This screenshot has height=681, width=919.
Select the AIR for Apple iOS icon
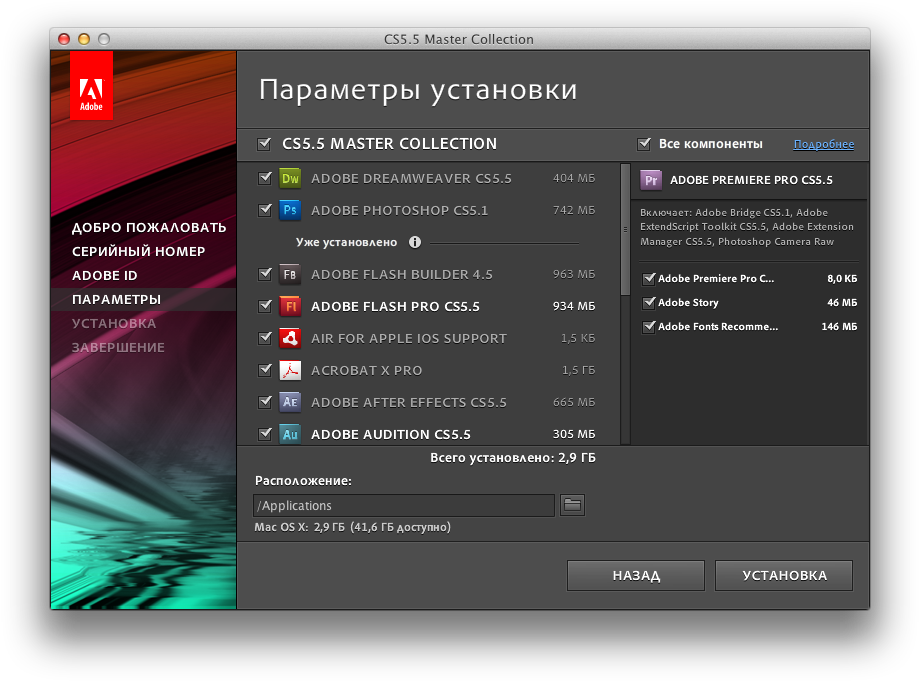click(x=291, y=338)
